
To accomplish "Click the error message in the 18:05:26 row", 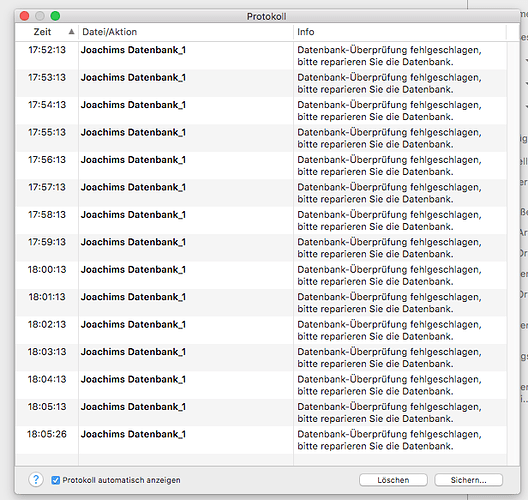I will (x=389, y=440).
